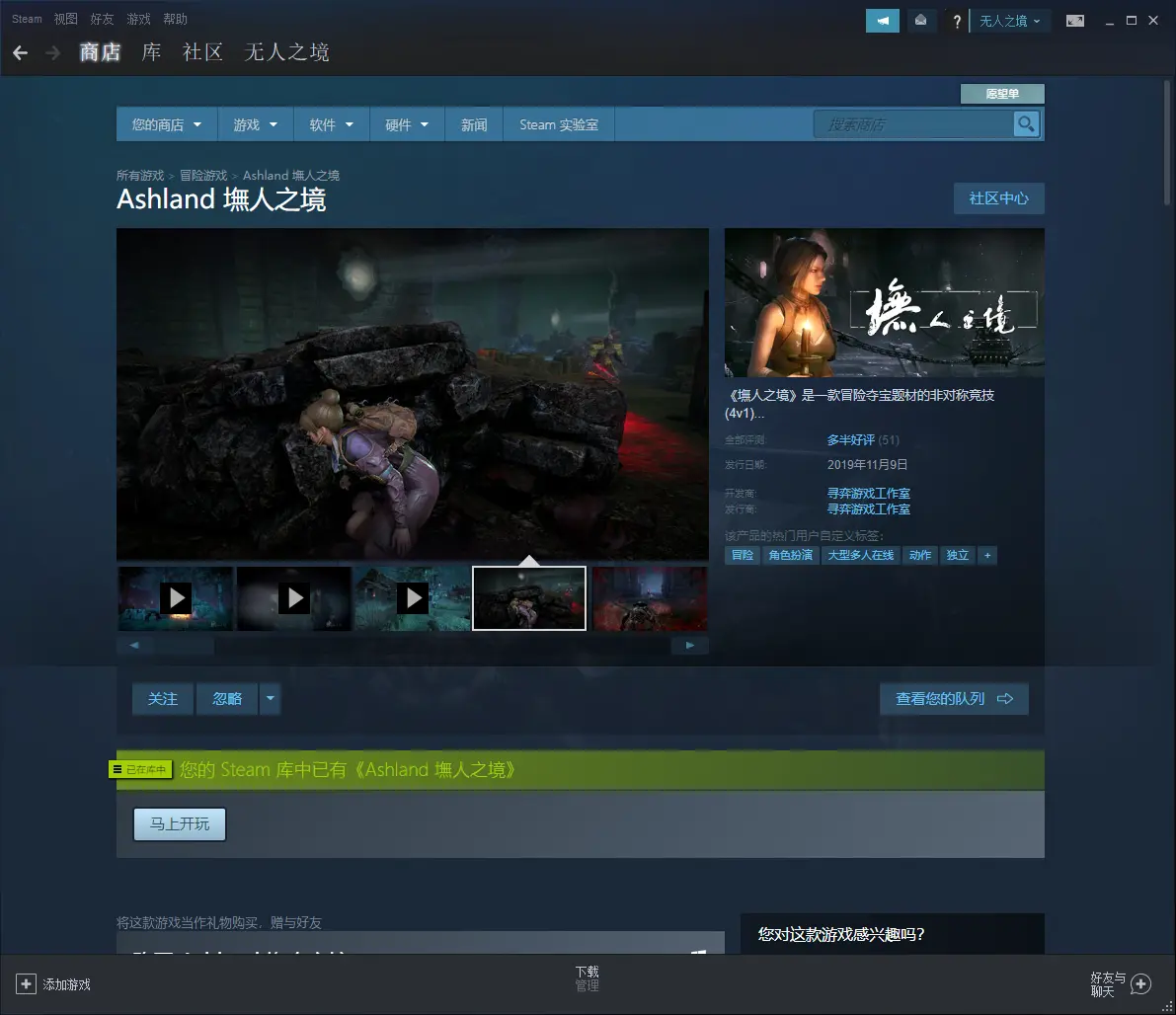Expand the 您的商店 dropdown
This screenshot has width=1176, height=1015.
point(167,124)
